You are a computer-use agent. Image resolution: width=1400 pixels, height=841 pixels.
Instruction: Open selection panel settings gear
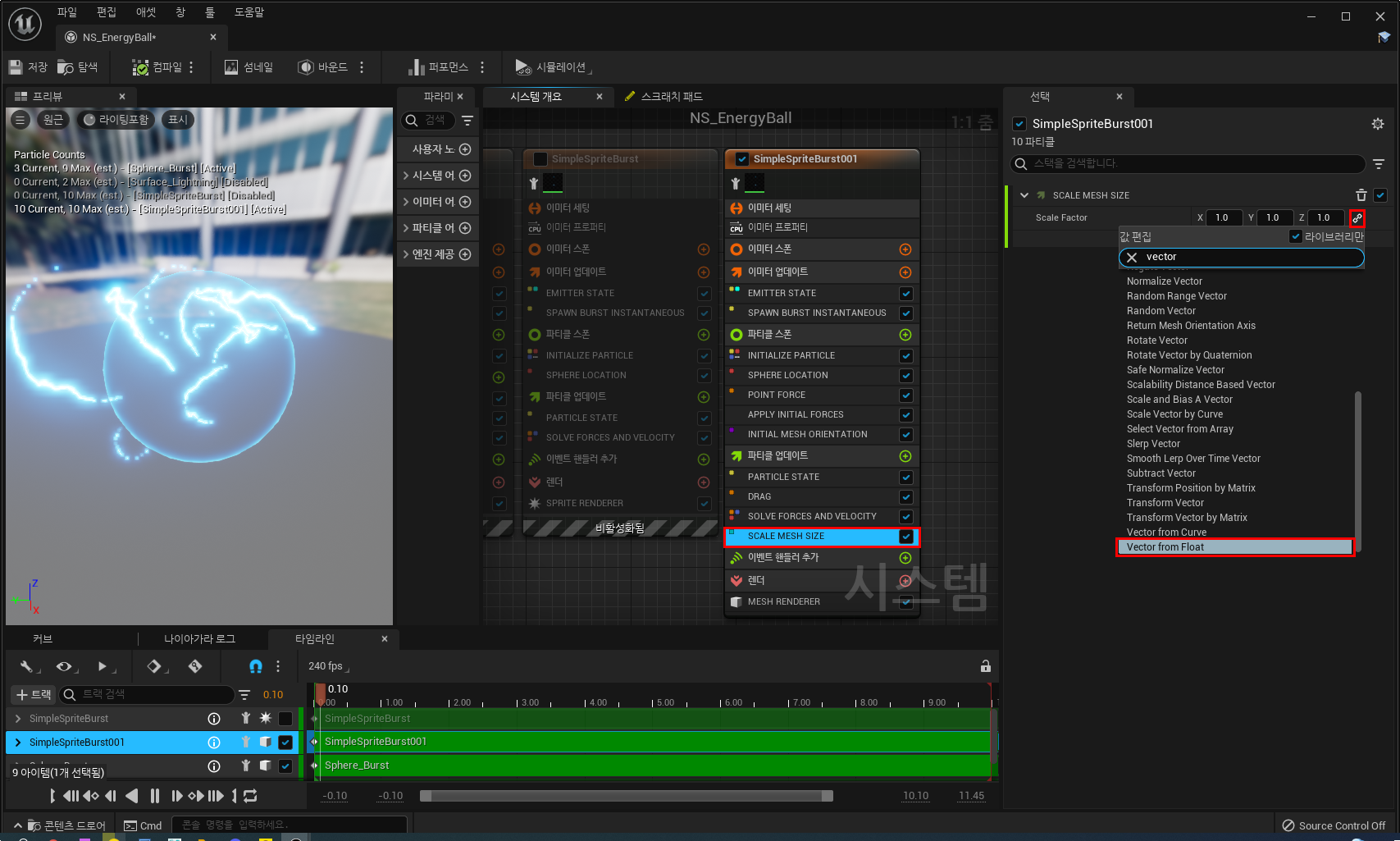1378,124
